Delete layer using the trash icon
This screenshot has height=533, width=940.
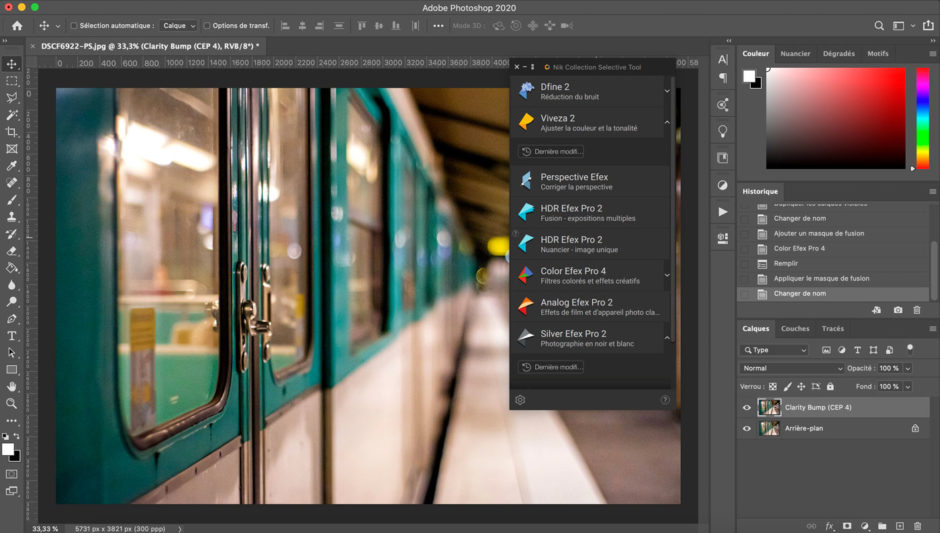click(x=917, y=526)
